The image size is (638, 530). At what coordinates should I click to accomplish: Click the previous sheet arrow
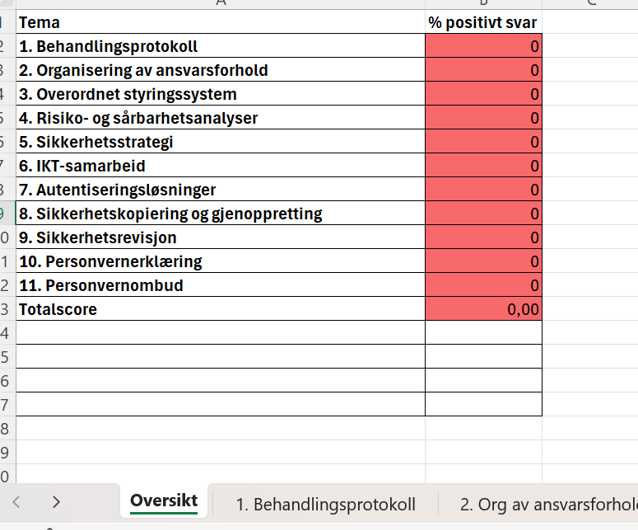[x=16, y=502]
